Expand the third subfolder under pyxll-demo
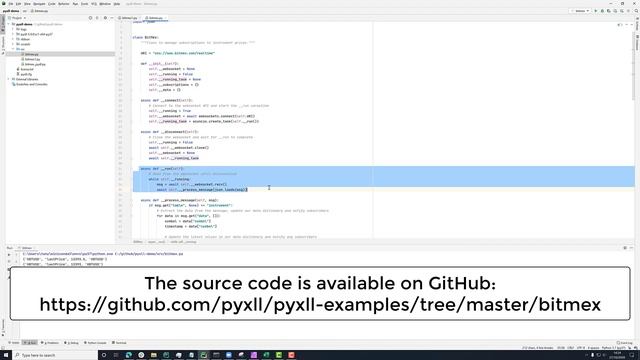This screenshot has height=360, width=640. coord(13,39)
